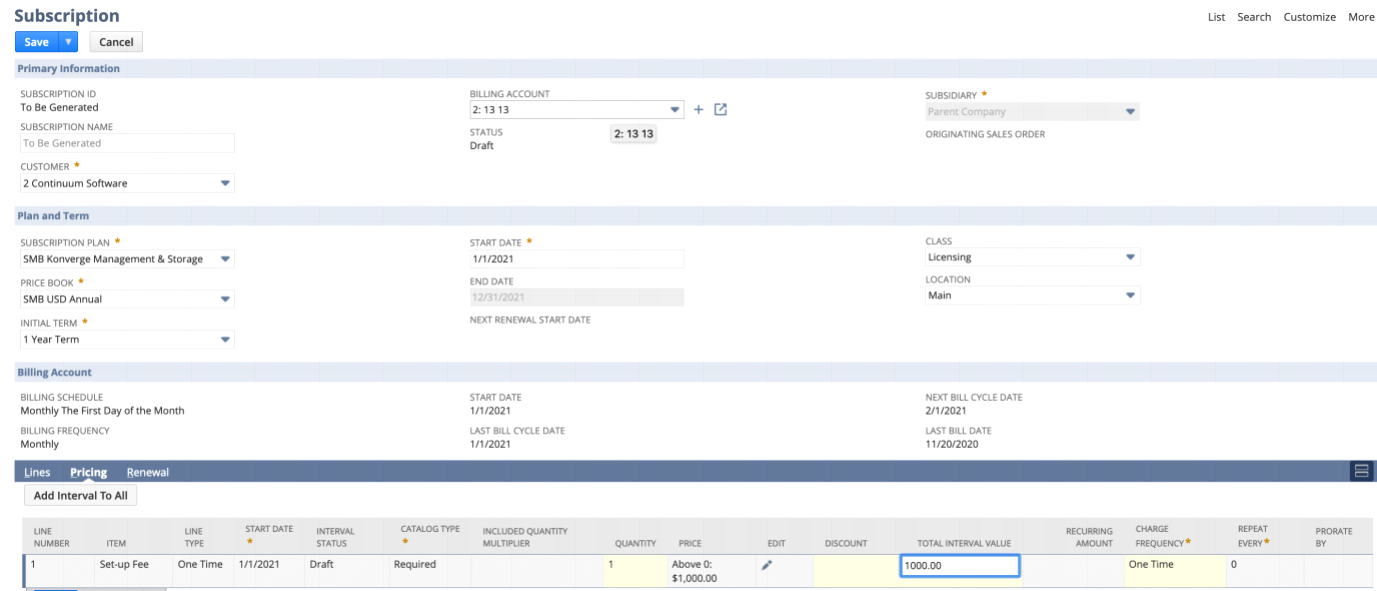Open the Initial Term dropdown
The width and height of the screenshot is (1377, 591).
pos(225,339)
